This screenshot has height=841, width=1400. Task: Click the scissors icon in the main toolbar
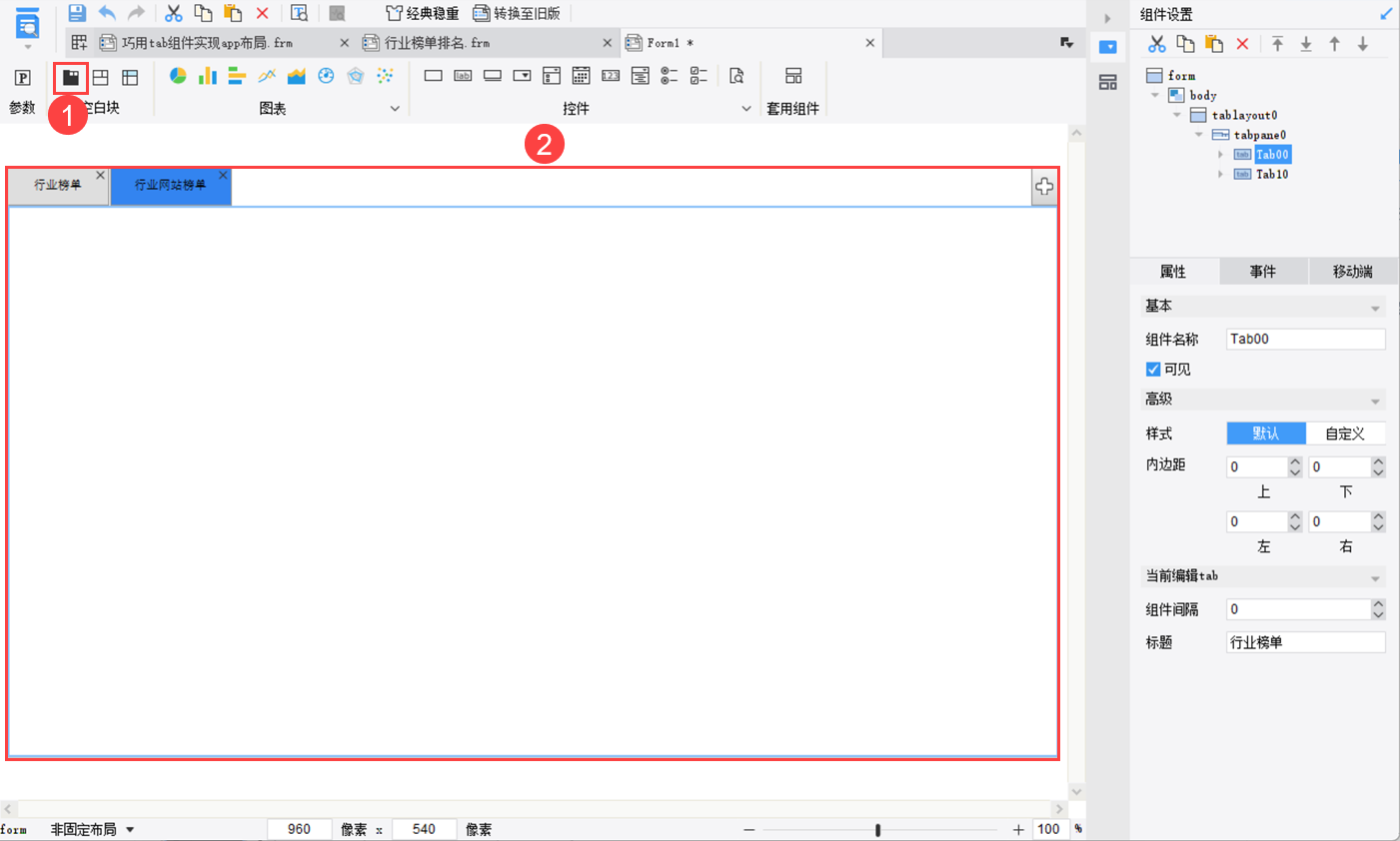click(174, 13)
